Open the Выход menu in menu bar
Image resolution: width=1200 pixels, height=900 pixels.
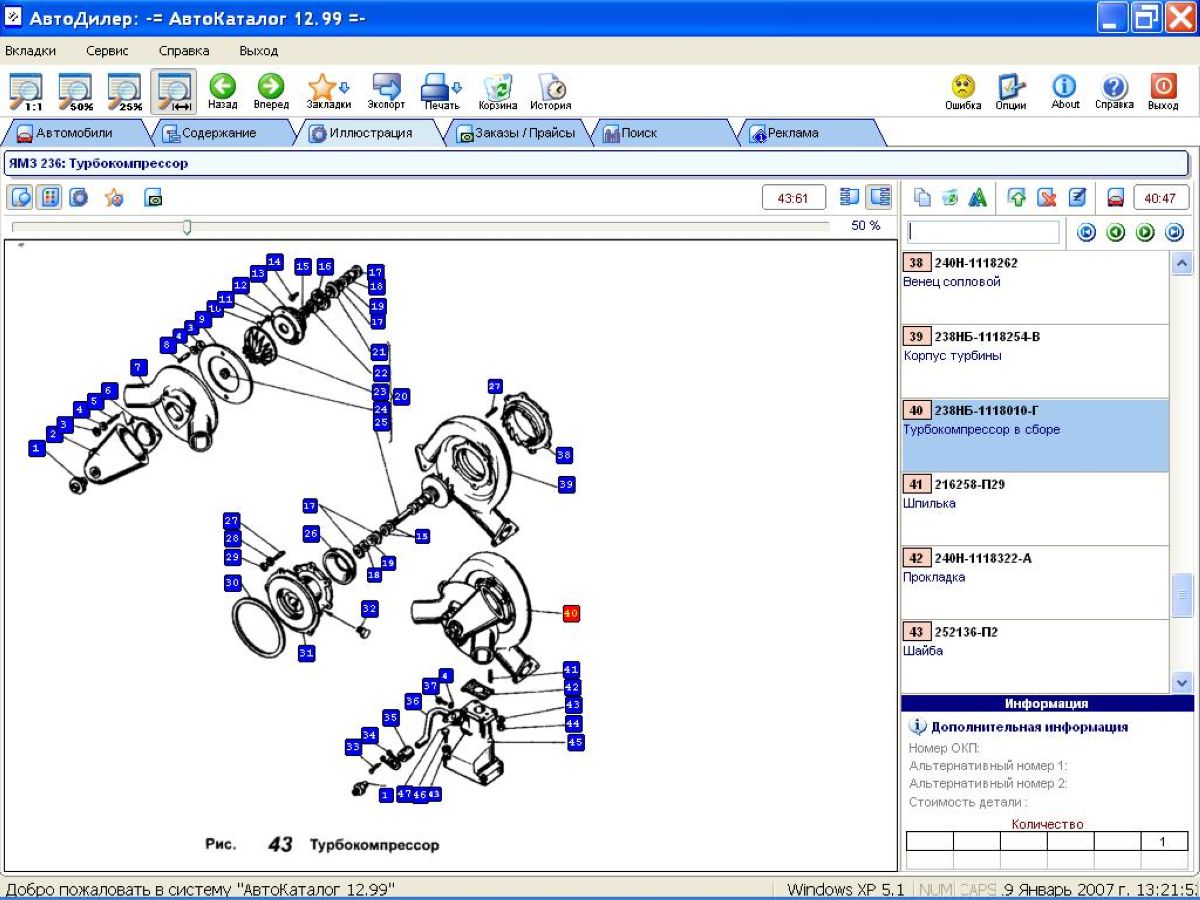pos(259,50)
